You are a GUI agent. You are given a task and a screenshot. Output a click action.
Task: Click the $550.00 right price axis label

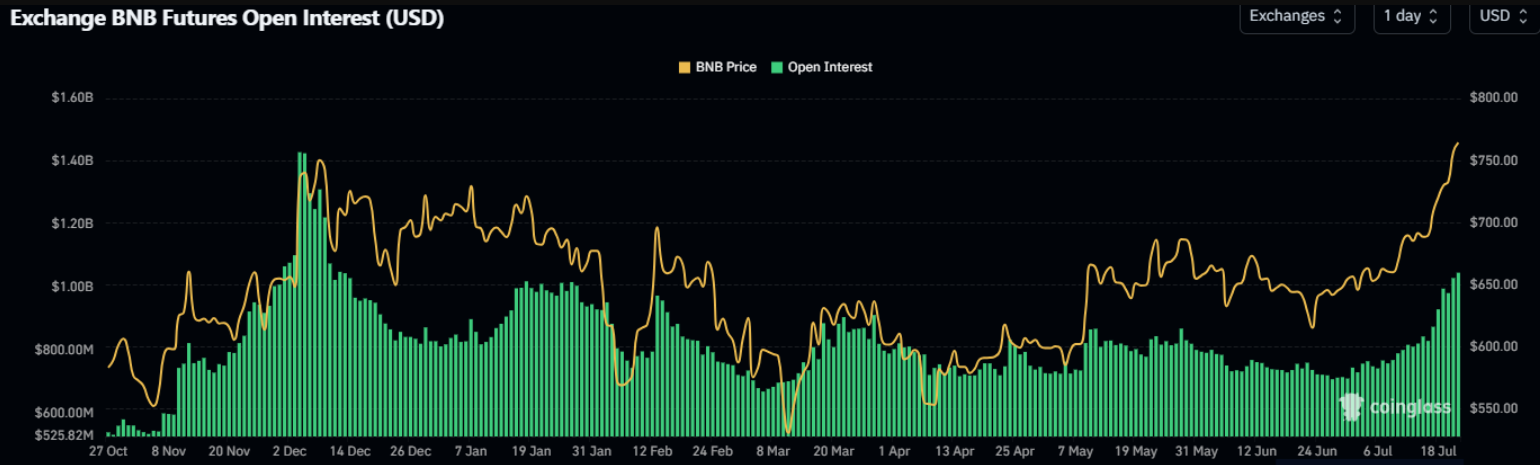coord(1494,409)
